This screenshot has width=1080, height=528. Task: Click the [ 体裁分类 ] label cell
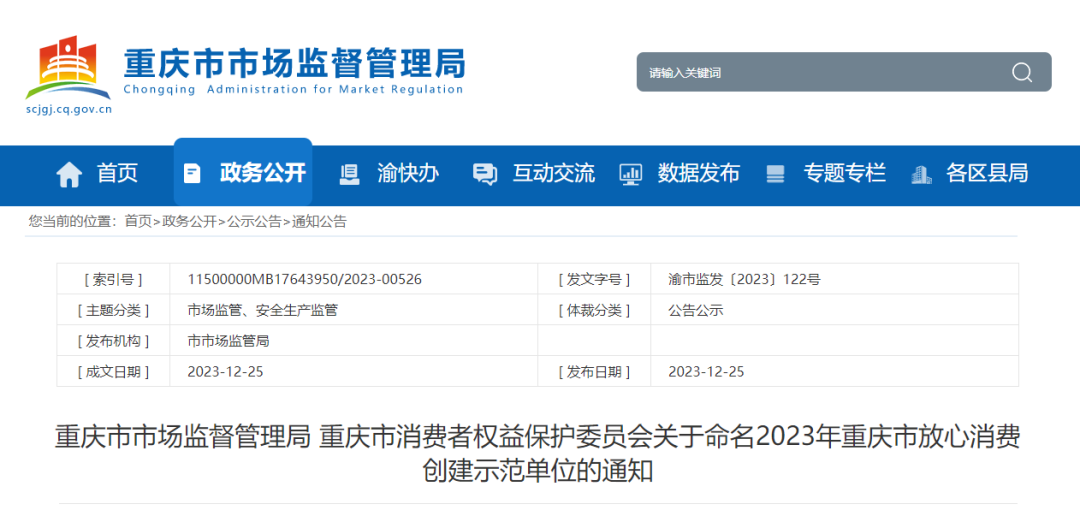click(594, 310)
